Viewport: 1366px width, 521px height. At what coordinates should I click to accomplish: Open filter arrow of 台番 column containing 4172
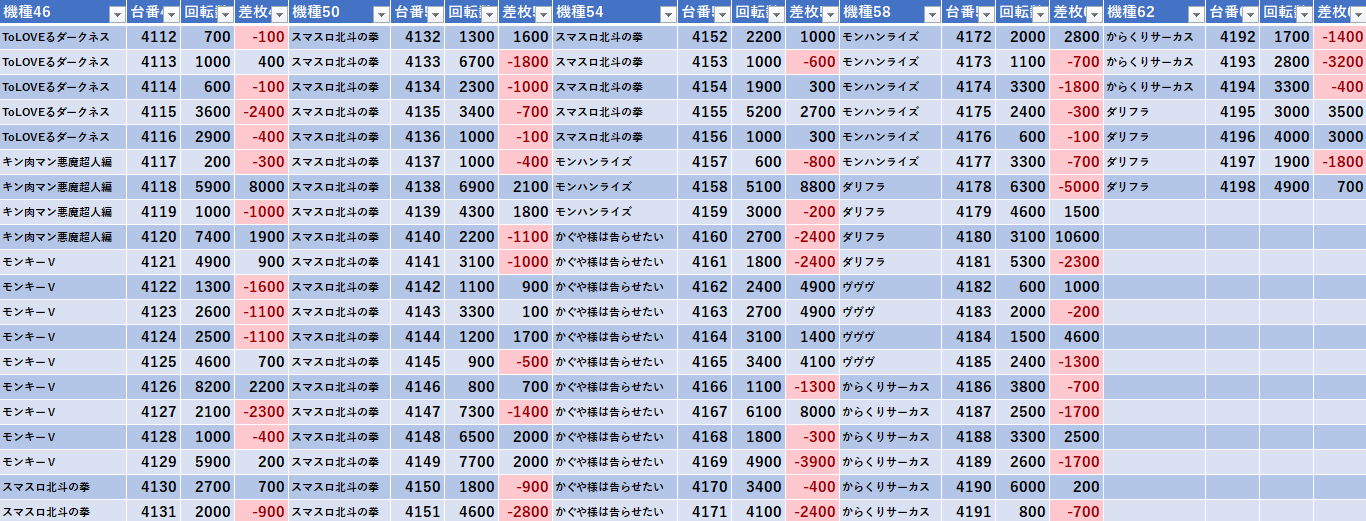tap(986, 14)
